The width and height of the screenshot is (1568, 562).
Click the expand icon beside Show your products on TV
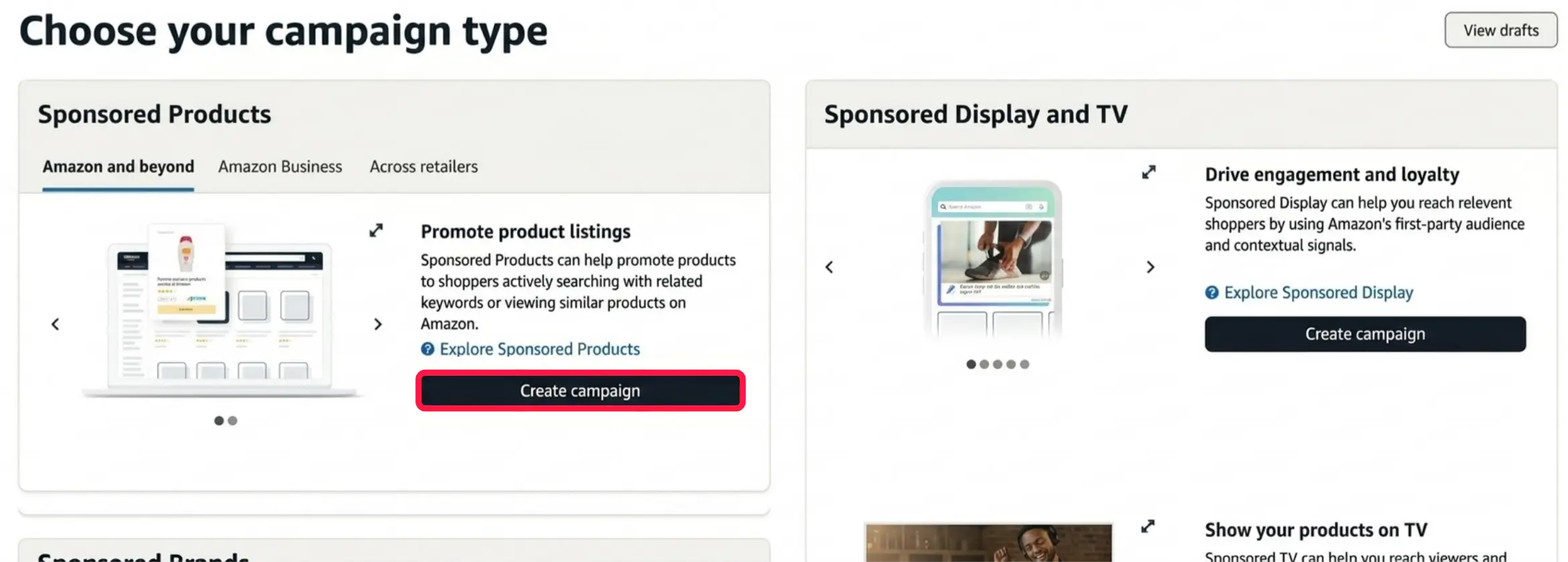coord(1148,525)
